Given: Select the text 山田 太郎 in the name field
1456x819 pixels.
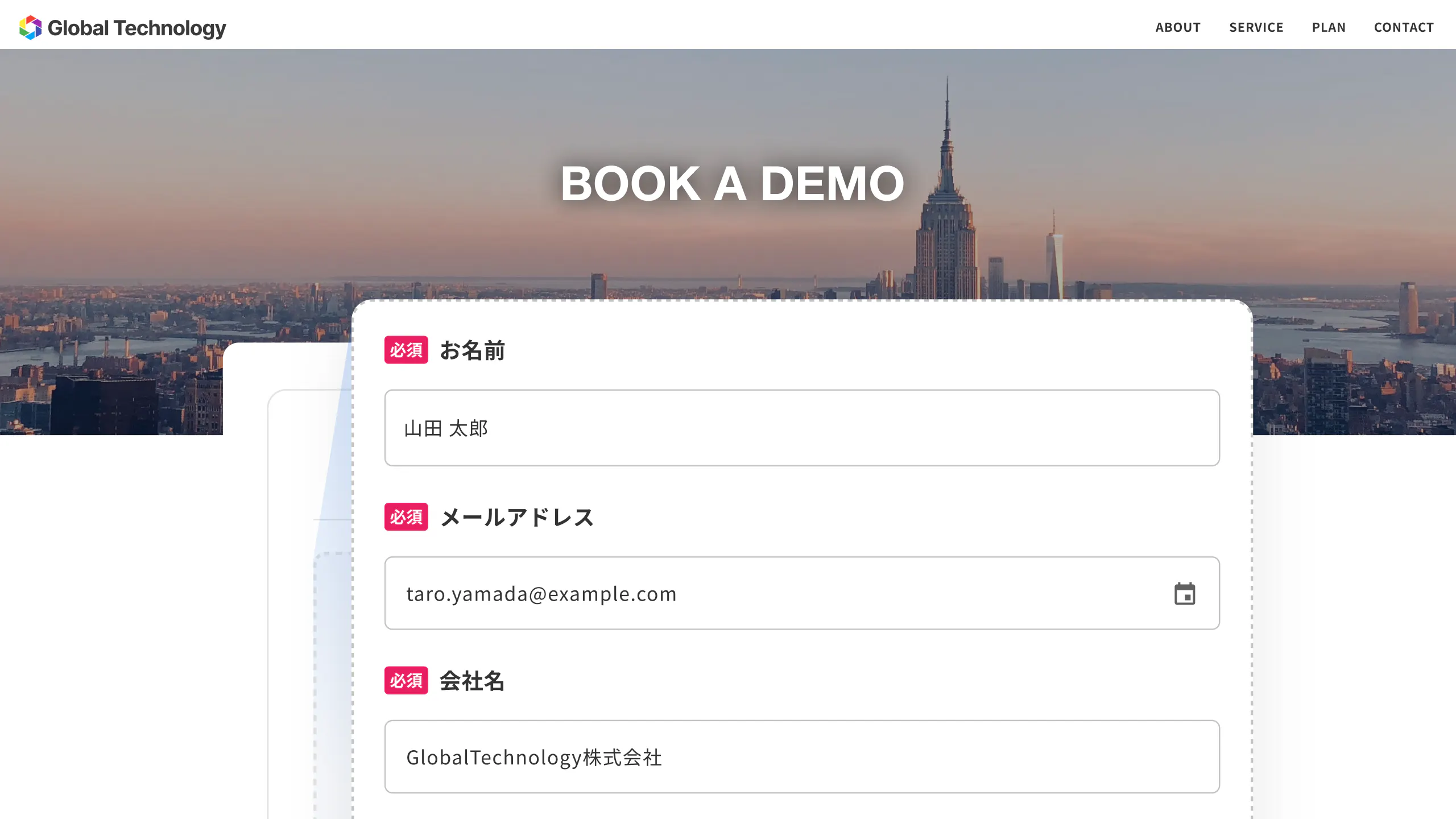Looking at the screenshot, I should 446,429.
